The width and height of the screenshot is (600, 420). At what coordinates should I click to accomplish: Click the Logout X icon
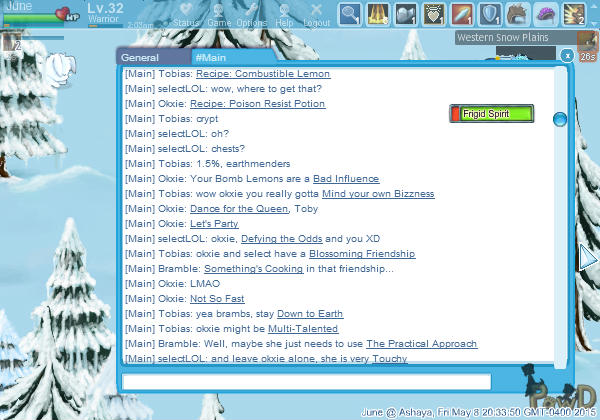(x=316, y=10)
